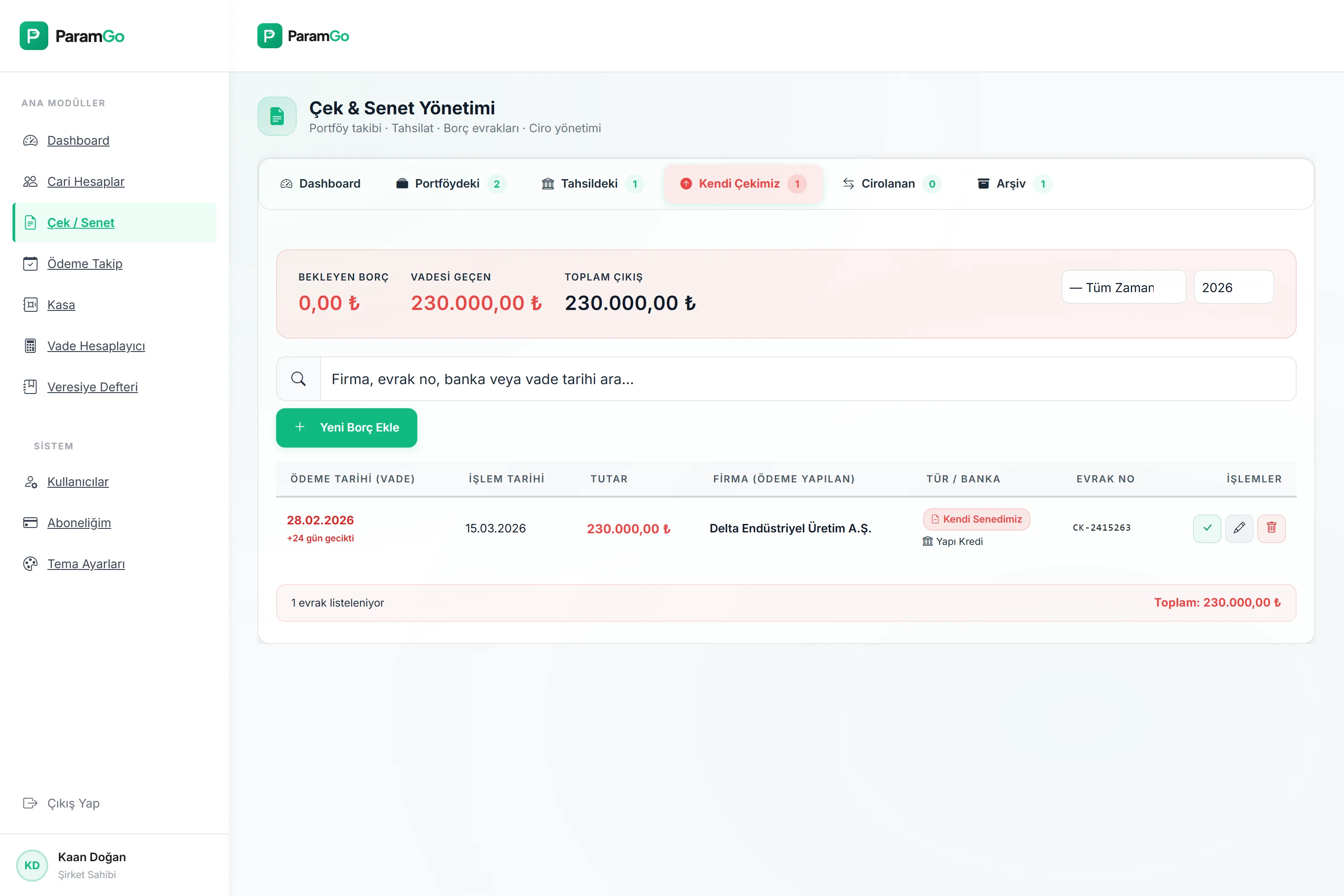Click the Kasa safe icon in sidebar
The height and width of the screenshot is (896, 1344).
30,305
